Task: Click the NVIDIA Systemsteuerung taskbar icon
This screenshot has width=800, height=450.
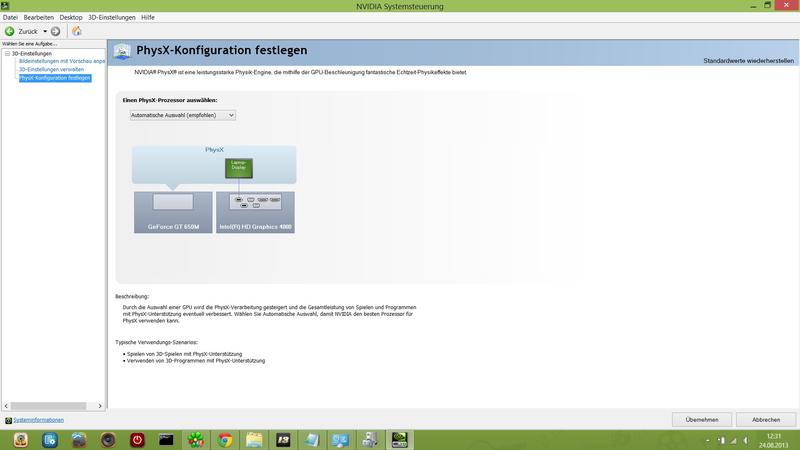Action: (399, 440)
